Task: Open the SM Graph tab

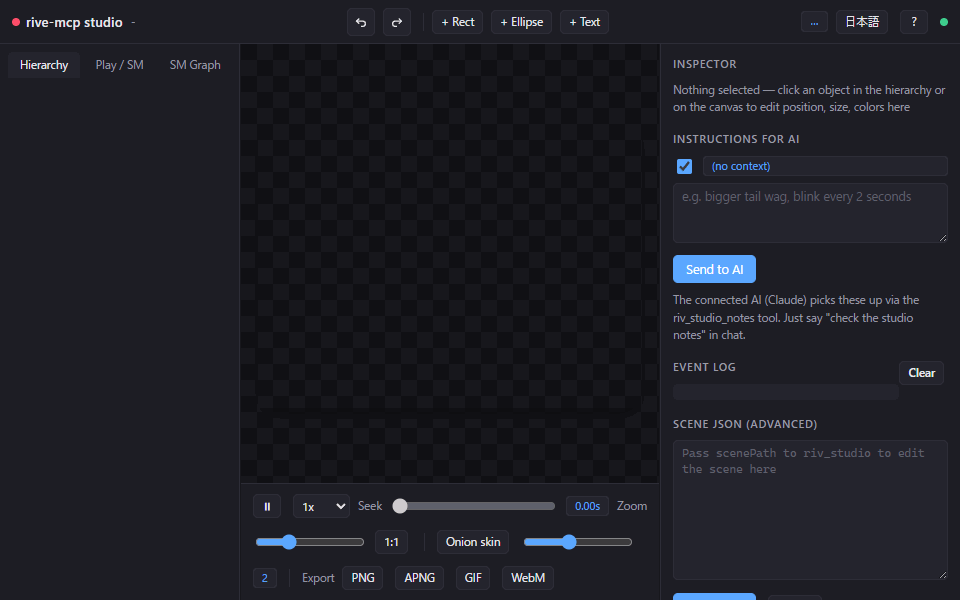Action: click(195, 65)
